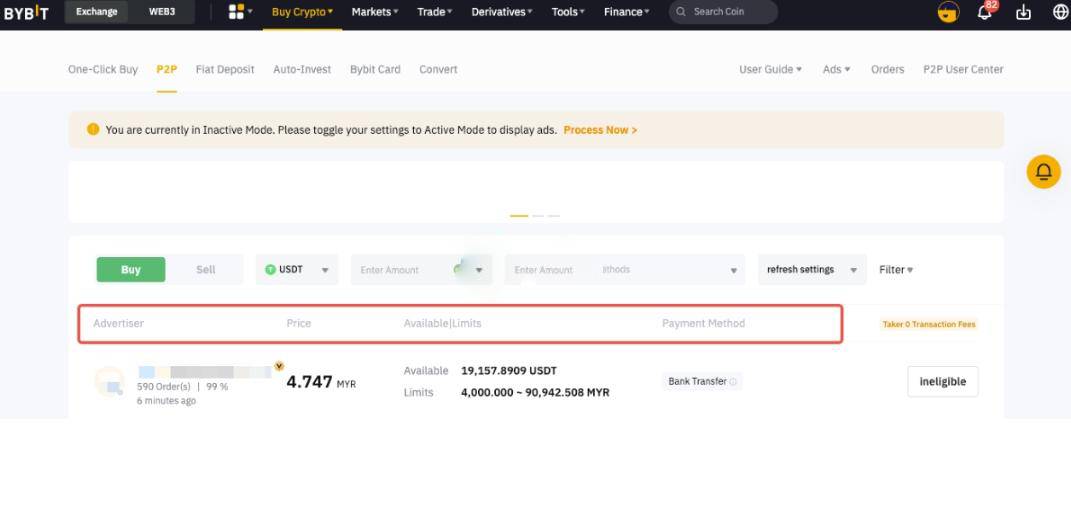Image resolution: width=1071 pixels, height=527 pixels.
Task: Click the ineligible button
Action: (x=942, y=382)
